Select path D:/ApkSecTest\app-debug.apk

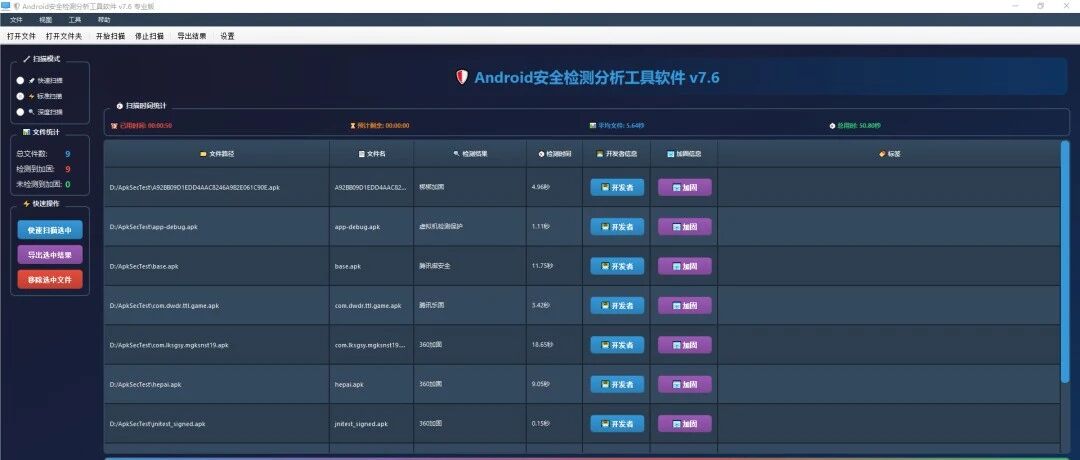coord(154,227)
